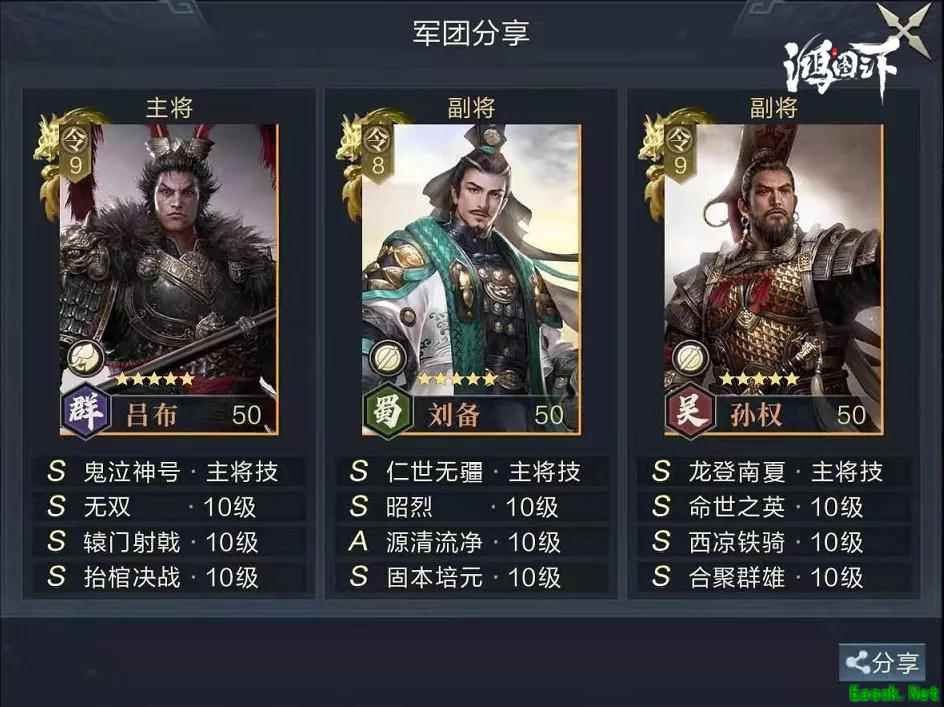Tap the 吴 faction badge on 孙权's card
This screenshot has height=707, width=944.
point(691,411)
